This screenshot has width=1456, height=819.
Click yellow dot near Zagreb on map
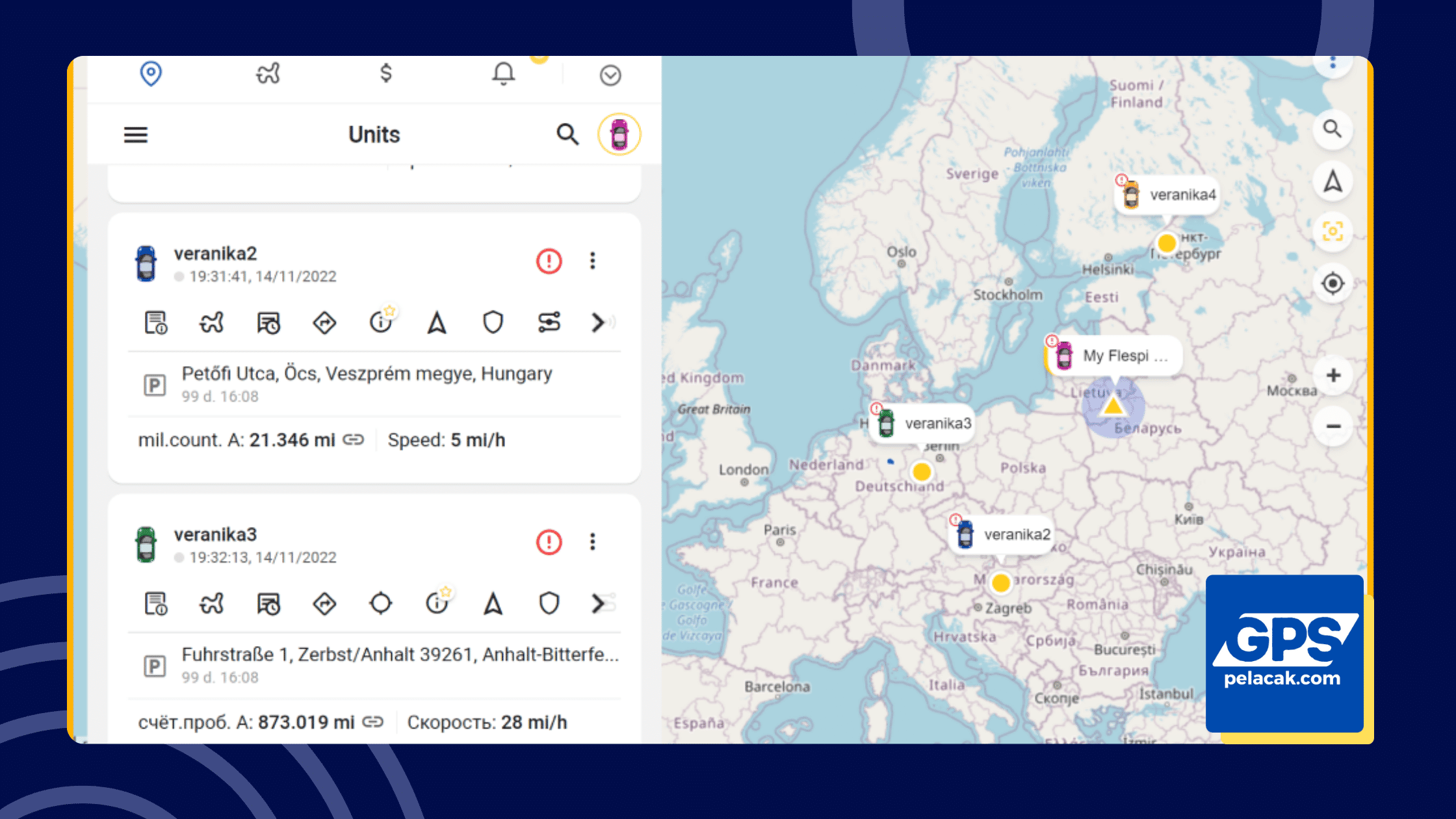click(1001, 582)
